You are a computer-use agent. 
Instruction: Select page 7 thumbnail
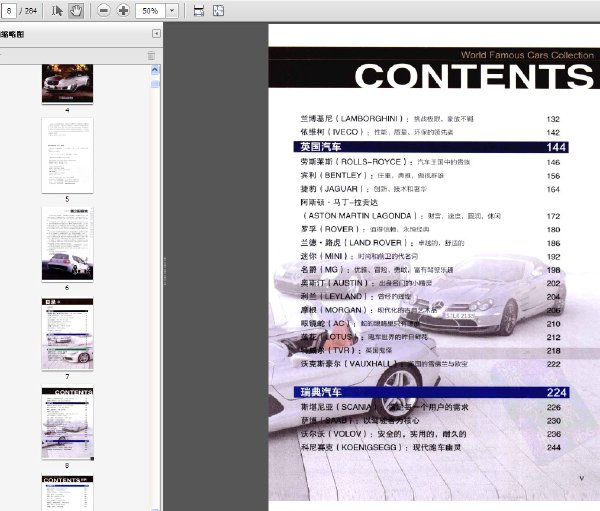[x=67, y=334]
